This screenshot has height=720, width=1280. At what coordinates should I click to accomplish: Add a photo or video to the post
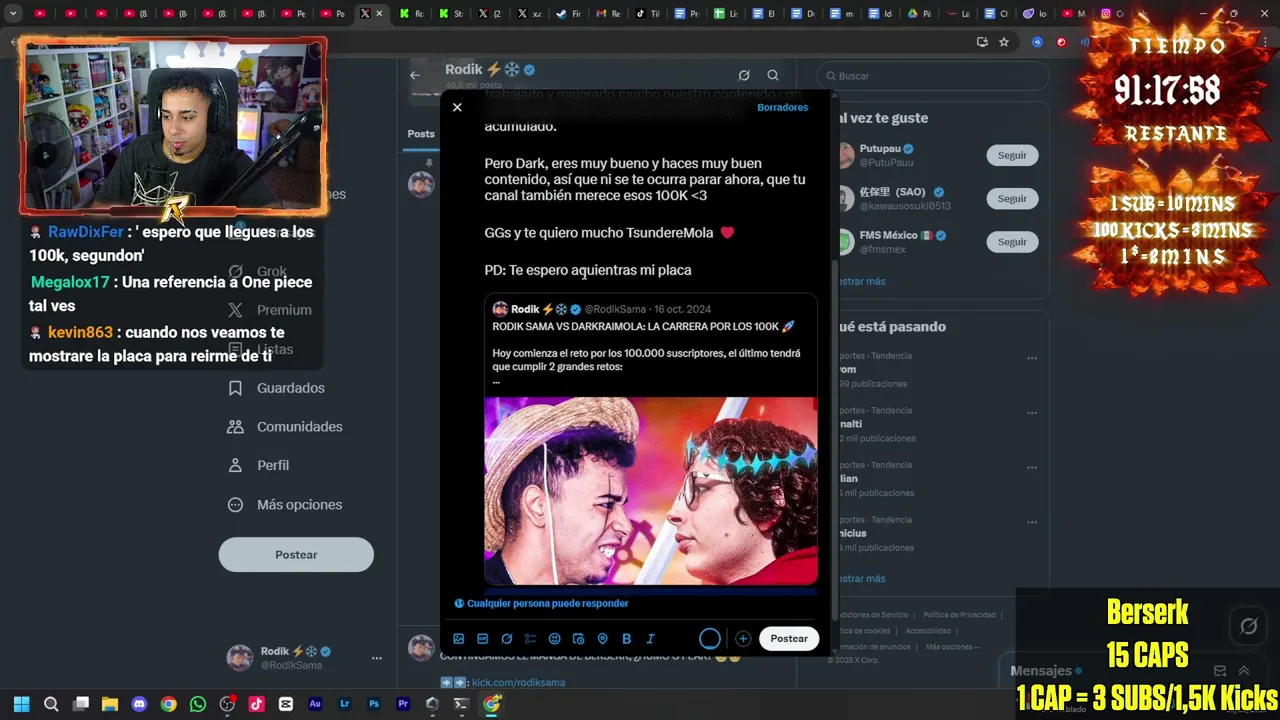tap(458, 639)
